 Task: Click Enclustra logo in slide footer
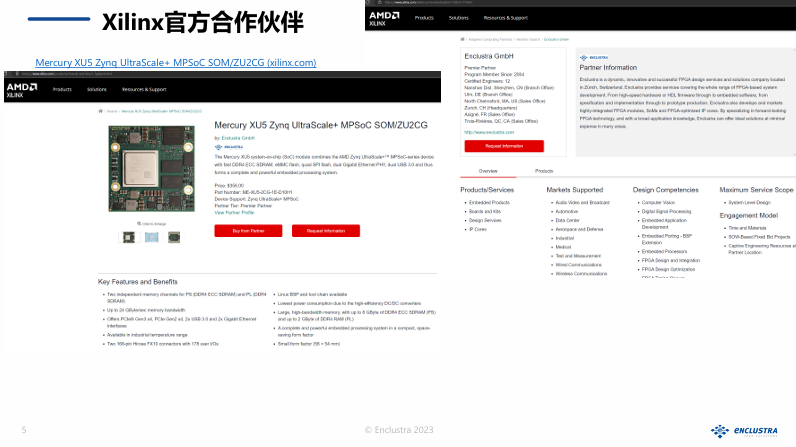(x=744, y=431)
